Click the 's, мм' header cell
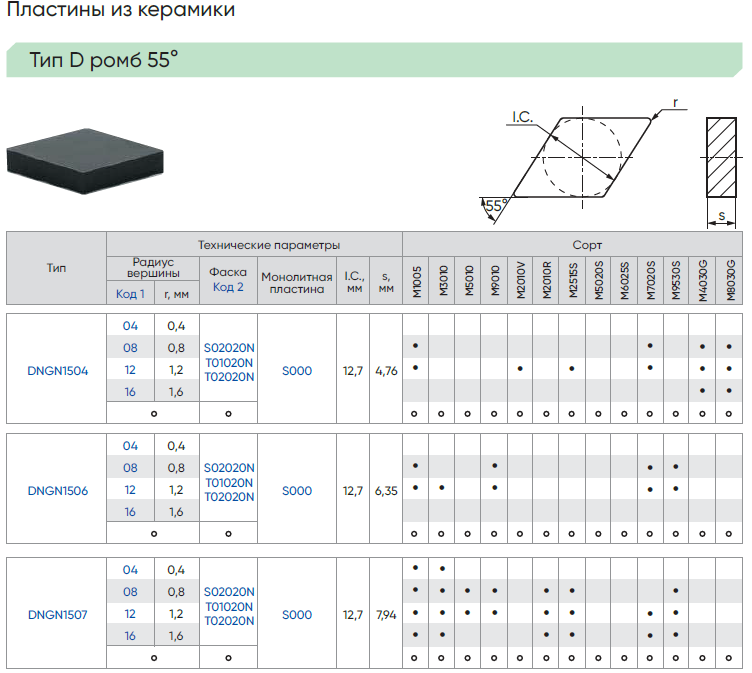 click(x=386, y=282)
